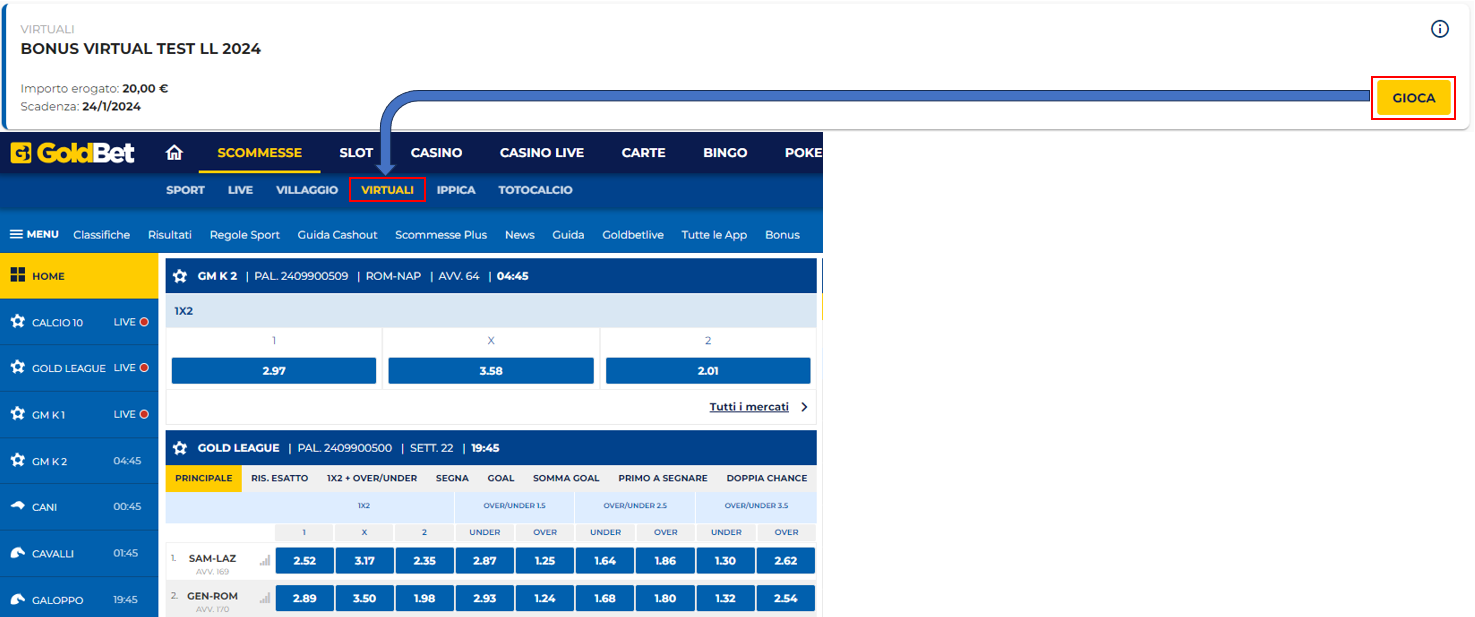Screen dimensions: 1475x617
Task: Select GM K 2 sidebar ball icon
Action: coord(17,461)
